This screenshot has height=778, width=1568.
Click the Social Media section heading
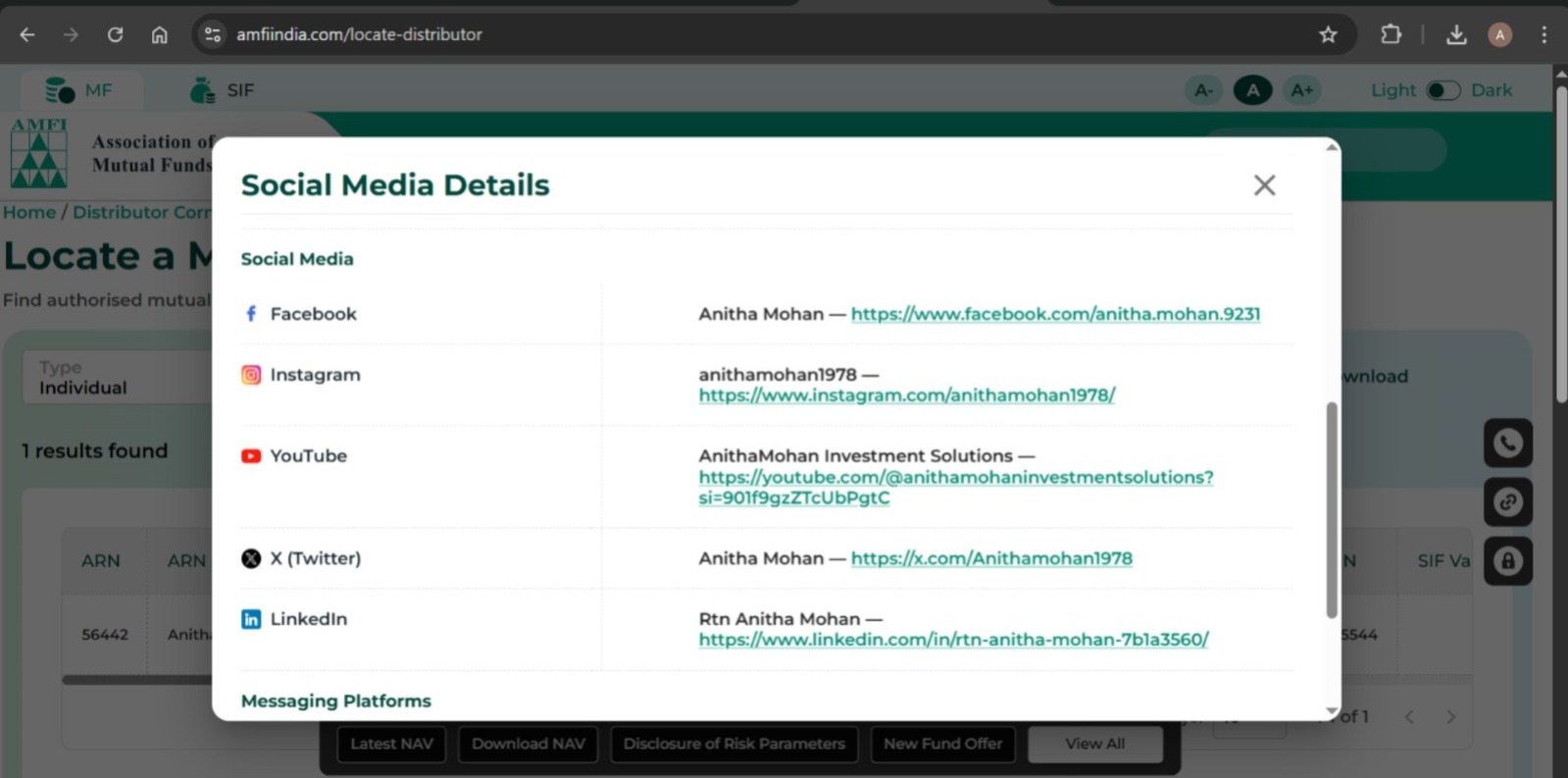297,259
